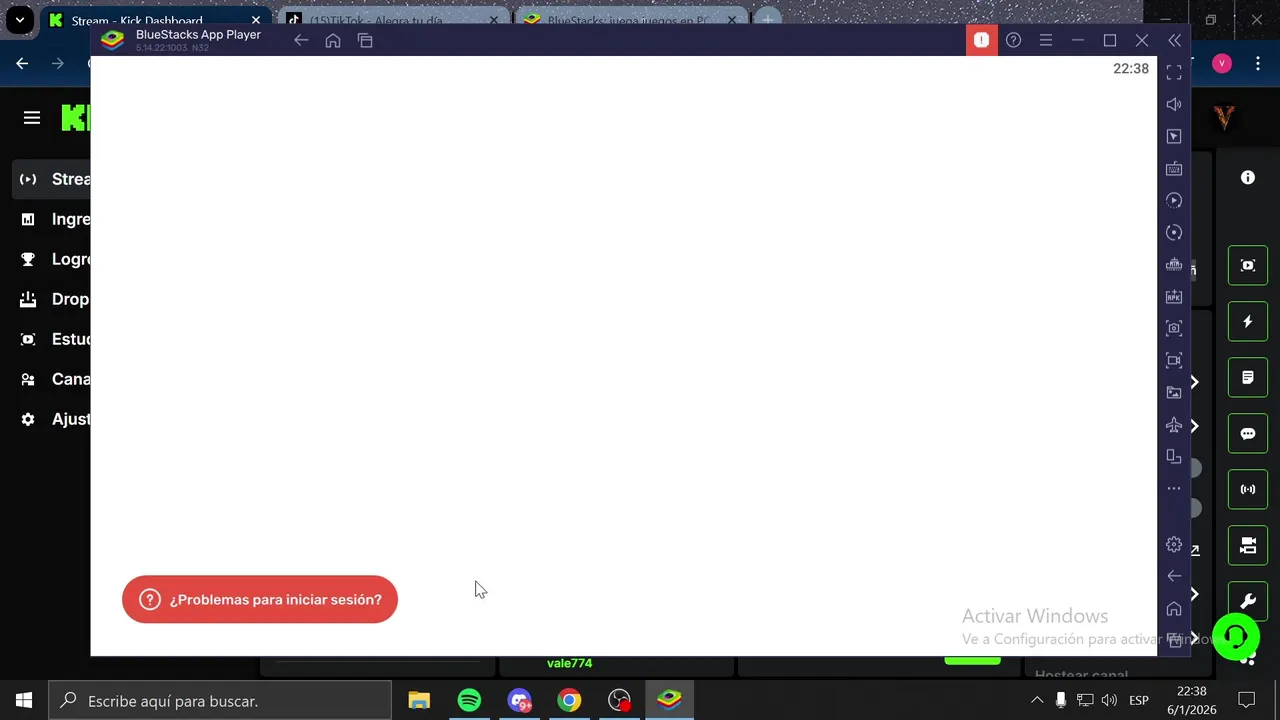Open File Explorer from the taskbar
The image size is (1280, 720).
[419, 700]
